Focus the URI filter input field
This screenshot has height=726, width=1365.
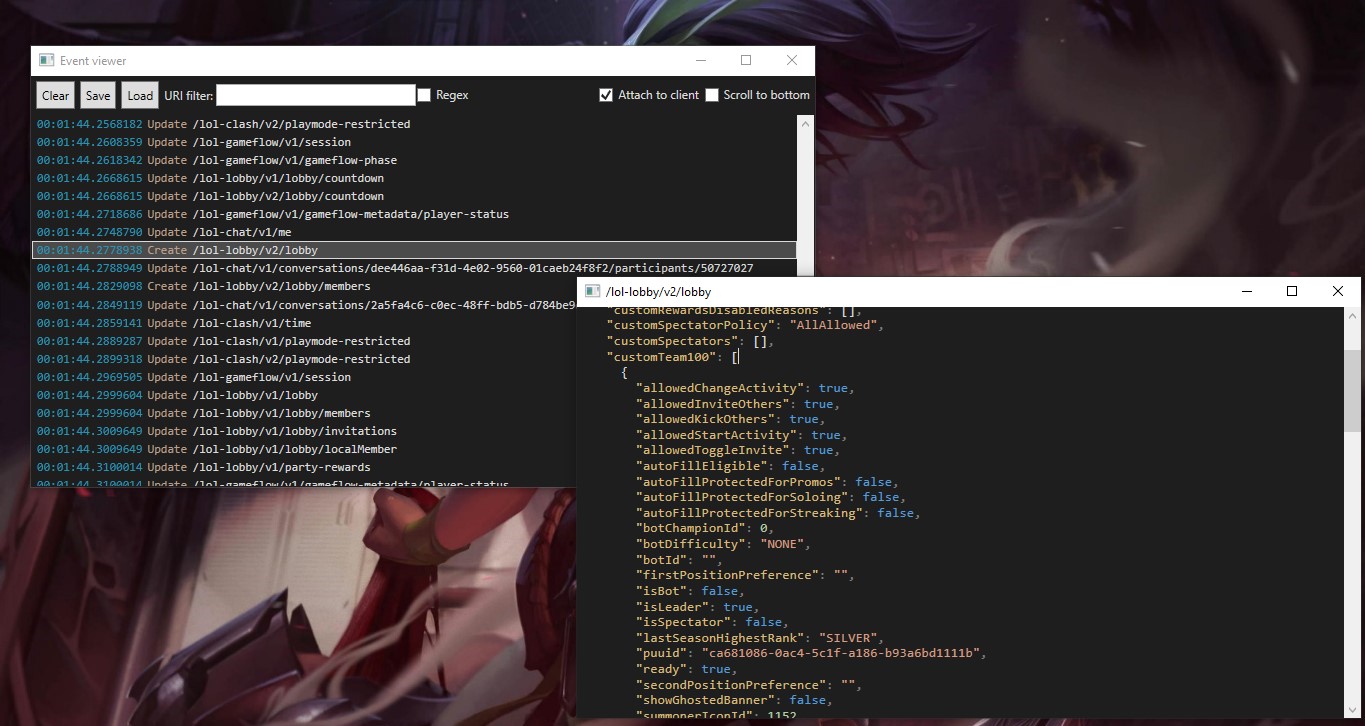coord(315,95)
